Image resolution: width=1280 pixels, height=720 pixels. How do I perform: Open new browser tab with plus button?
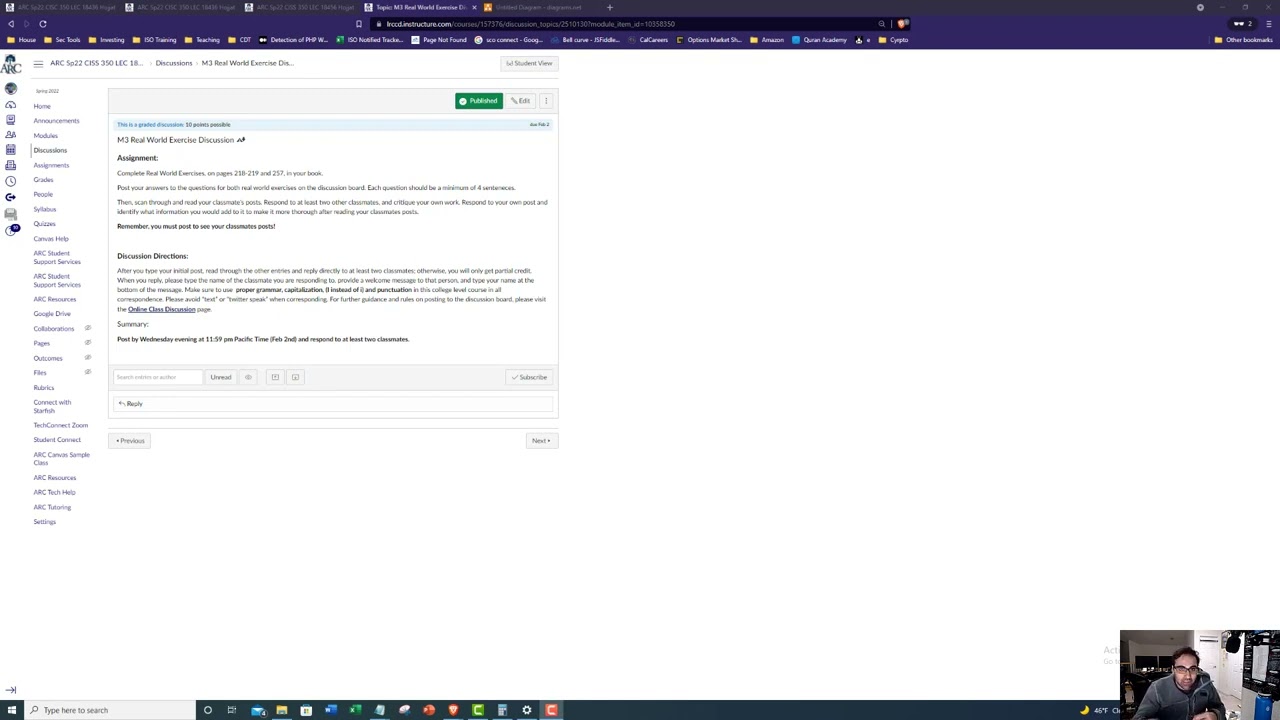click(x=609, y=7)
